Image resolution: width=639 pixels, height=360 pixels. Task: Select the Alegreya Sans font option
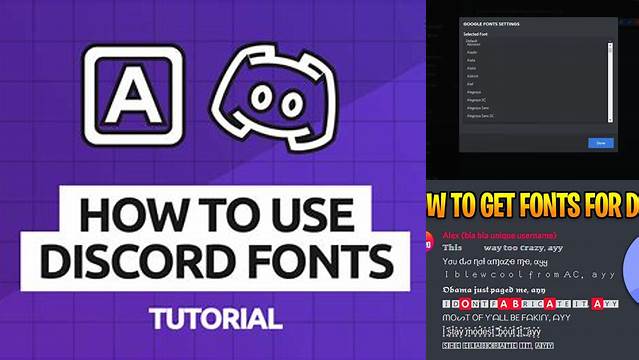click(478, 108)
